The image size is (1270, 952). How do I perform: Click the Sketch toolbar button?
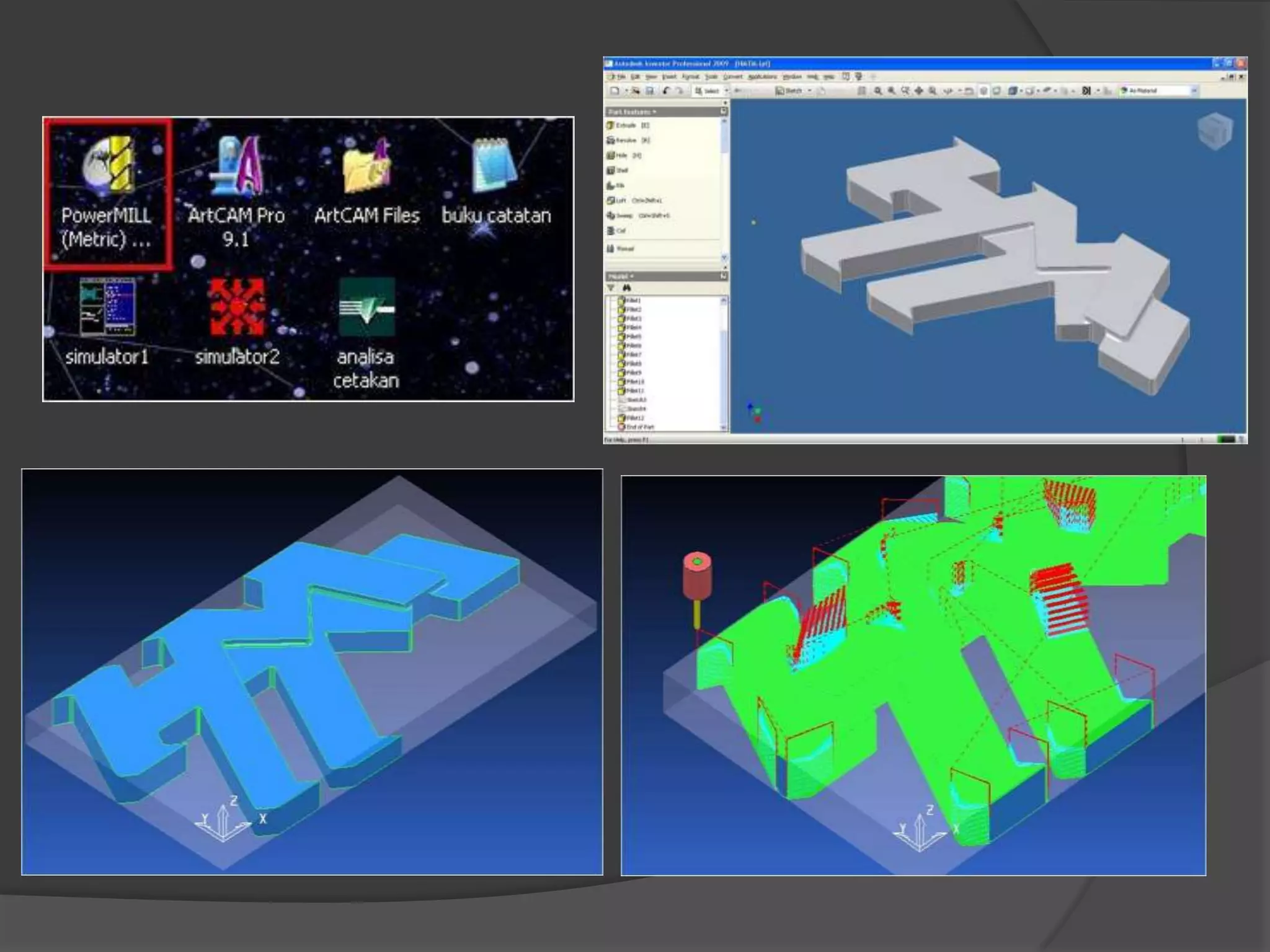click(x=789, y=91)
